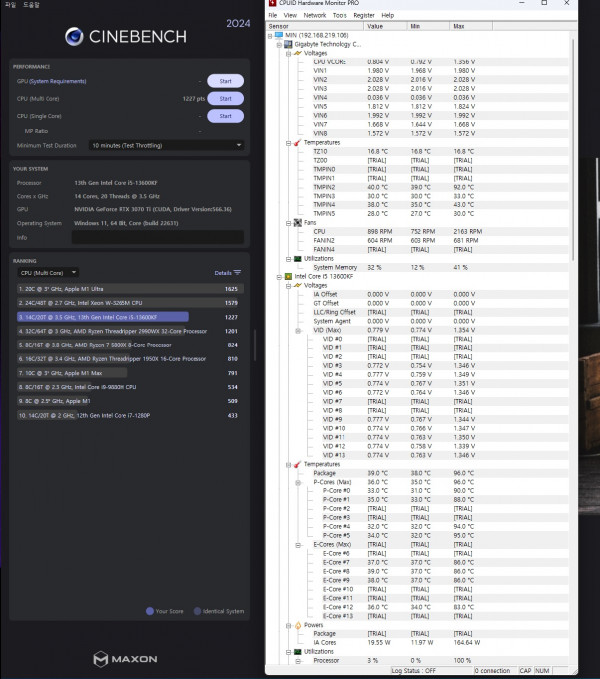
Task: Open the Tools menu in HWMonitor
Action: point(339,15)
